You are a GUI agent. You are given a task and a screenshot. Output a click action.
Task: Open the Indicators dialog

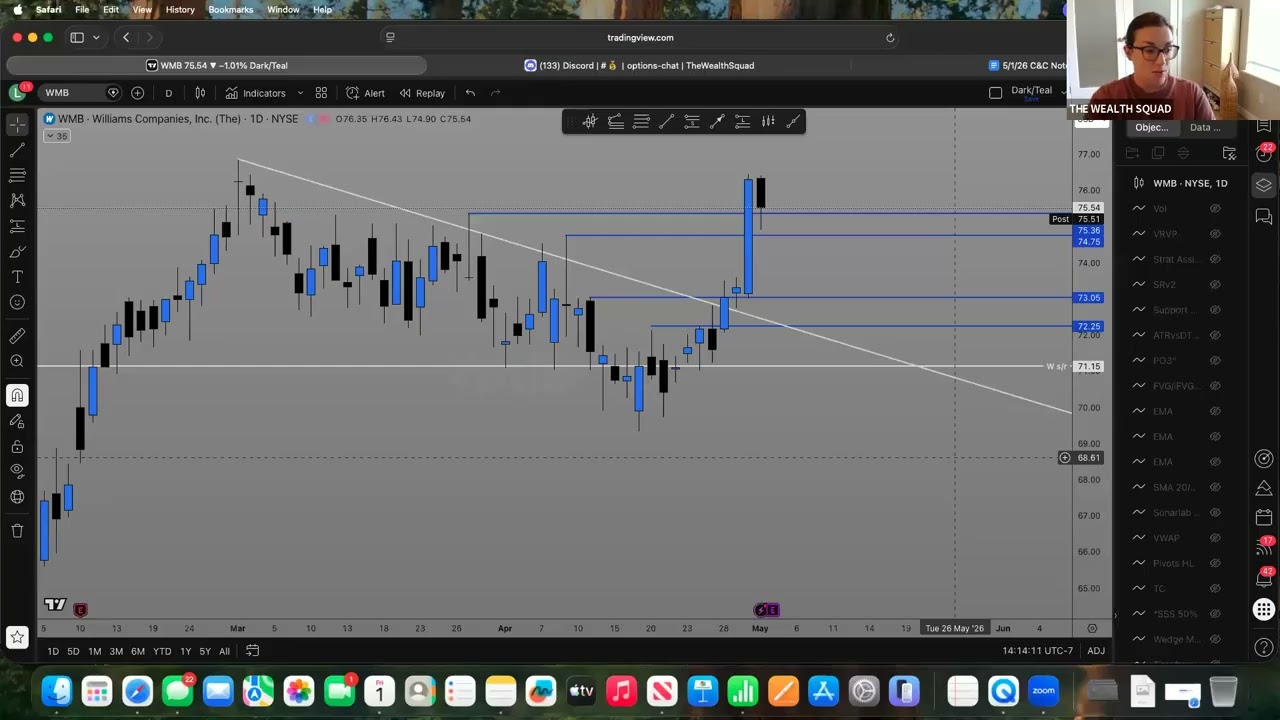click(255, 93)
